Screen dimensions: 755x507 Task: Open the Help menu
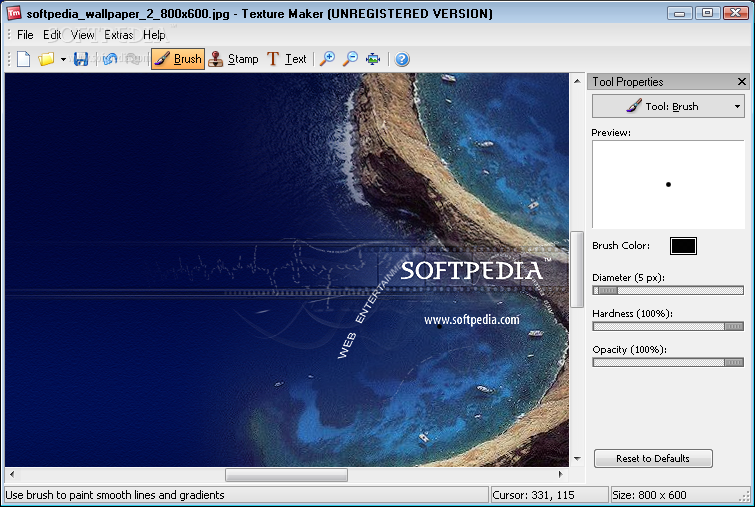pyautogui.click(x=154, y=35)
